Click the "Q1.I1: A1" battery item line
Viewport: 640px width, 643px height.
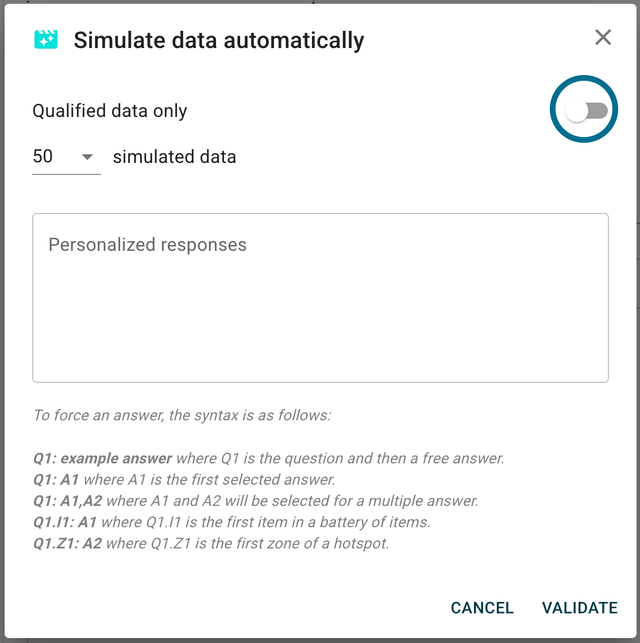pyautogui.click(x=231, y=522)
